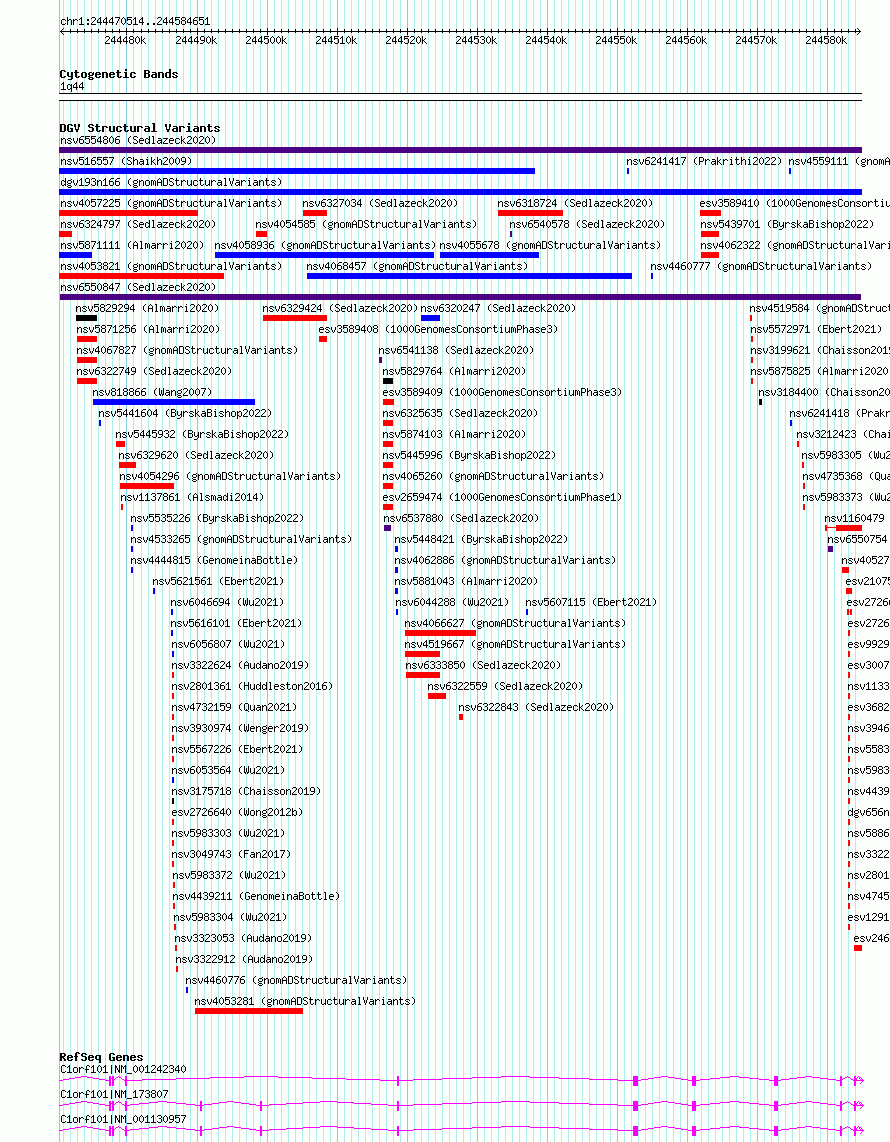The height and width of the screenshot is (1142, 890).
Task: Select variant nsv5871111 (Almarri2020)
Action: (132, 245)
